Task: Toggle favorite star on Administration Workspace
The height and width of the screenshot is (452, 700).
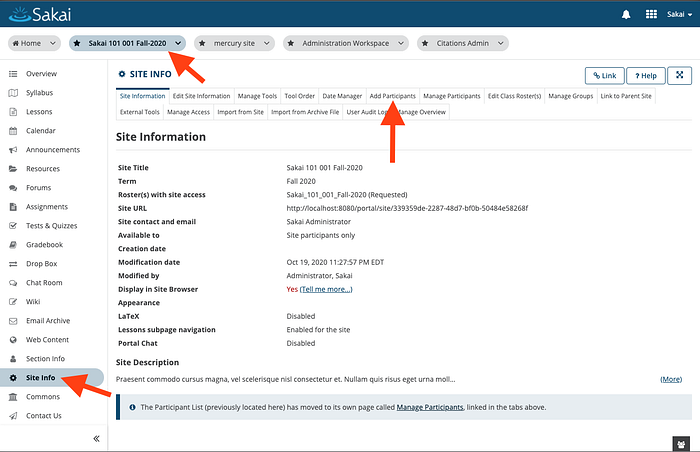Action: [x=291, y=43]
